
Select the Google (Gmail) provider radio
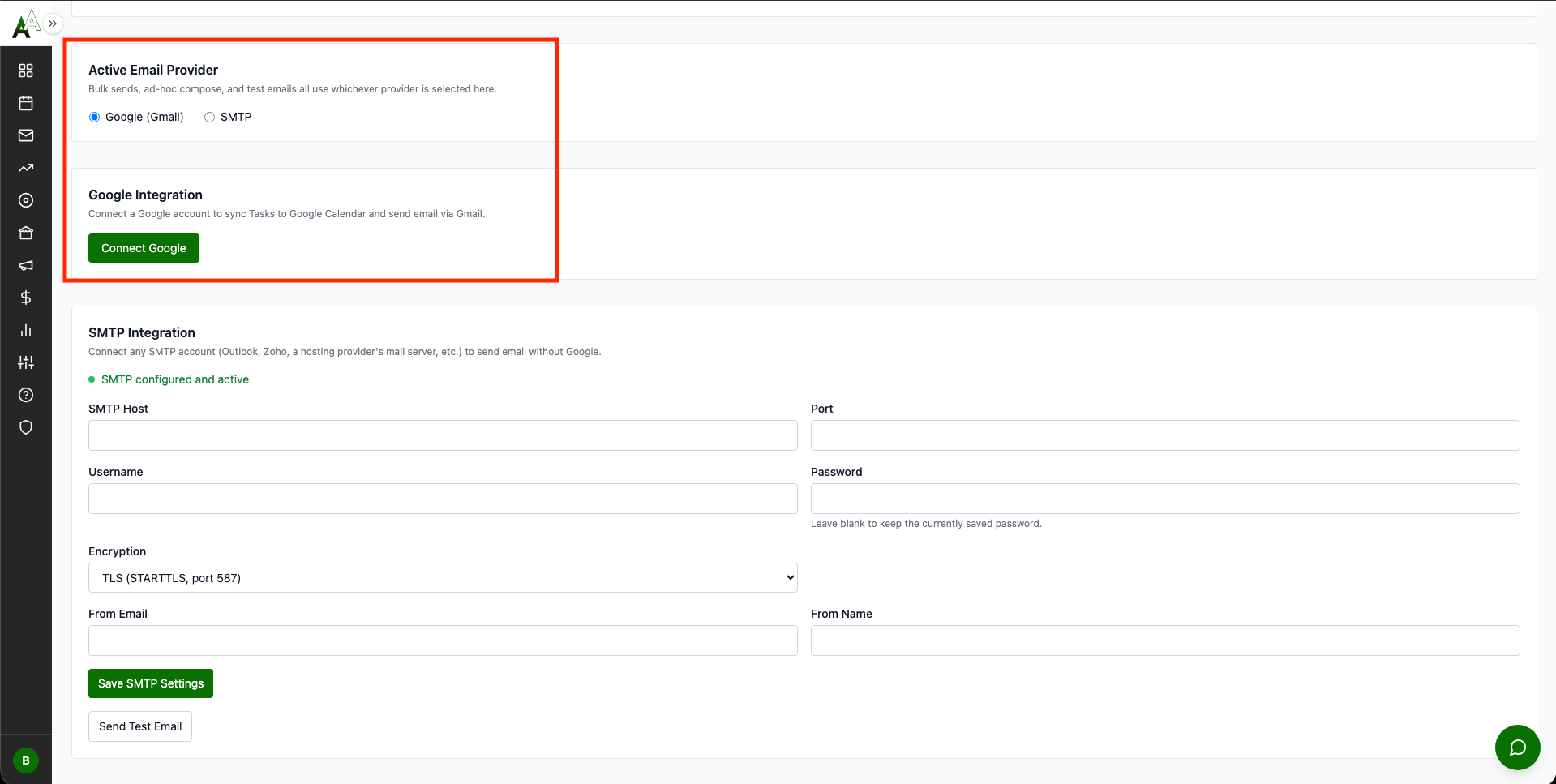(95, 117)
